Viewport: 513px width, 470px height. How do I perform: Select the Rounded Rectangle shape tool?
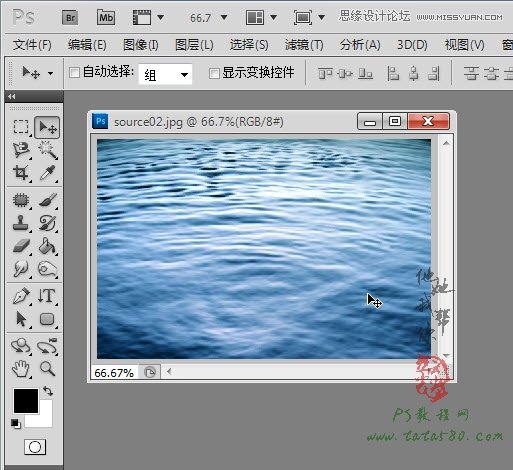pos(47,319)
